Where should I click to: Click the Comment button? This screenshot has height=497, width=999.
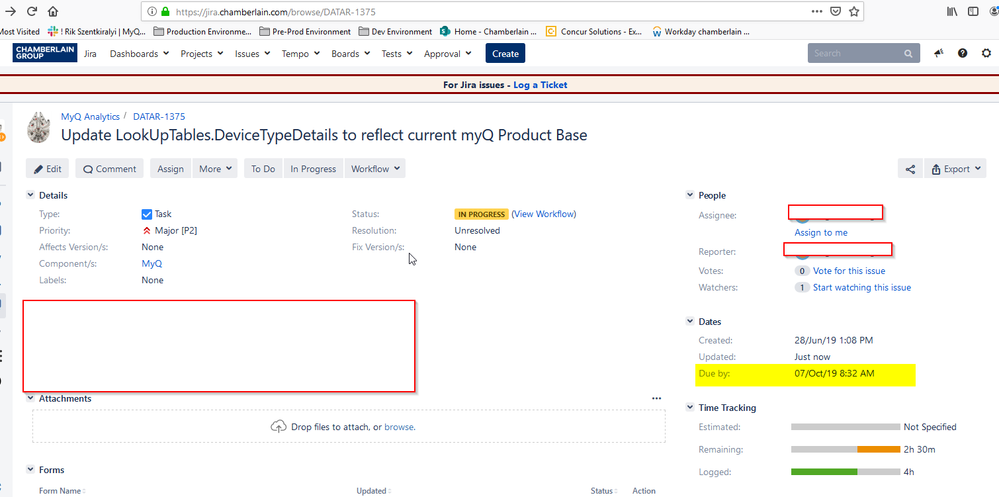click(110, 169)
